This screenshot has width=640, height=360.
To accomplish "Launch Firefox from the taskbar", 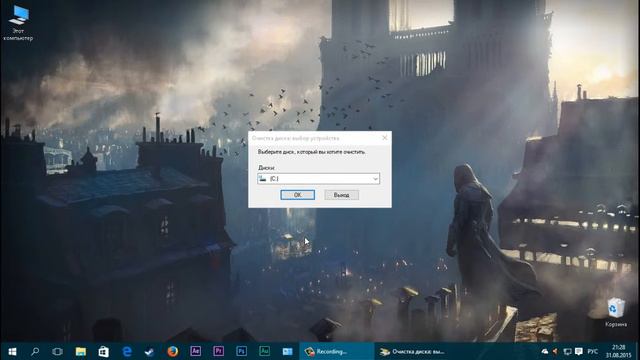I will point(173,351).
